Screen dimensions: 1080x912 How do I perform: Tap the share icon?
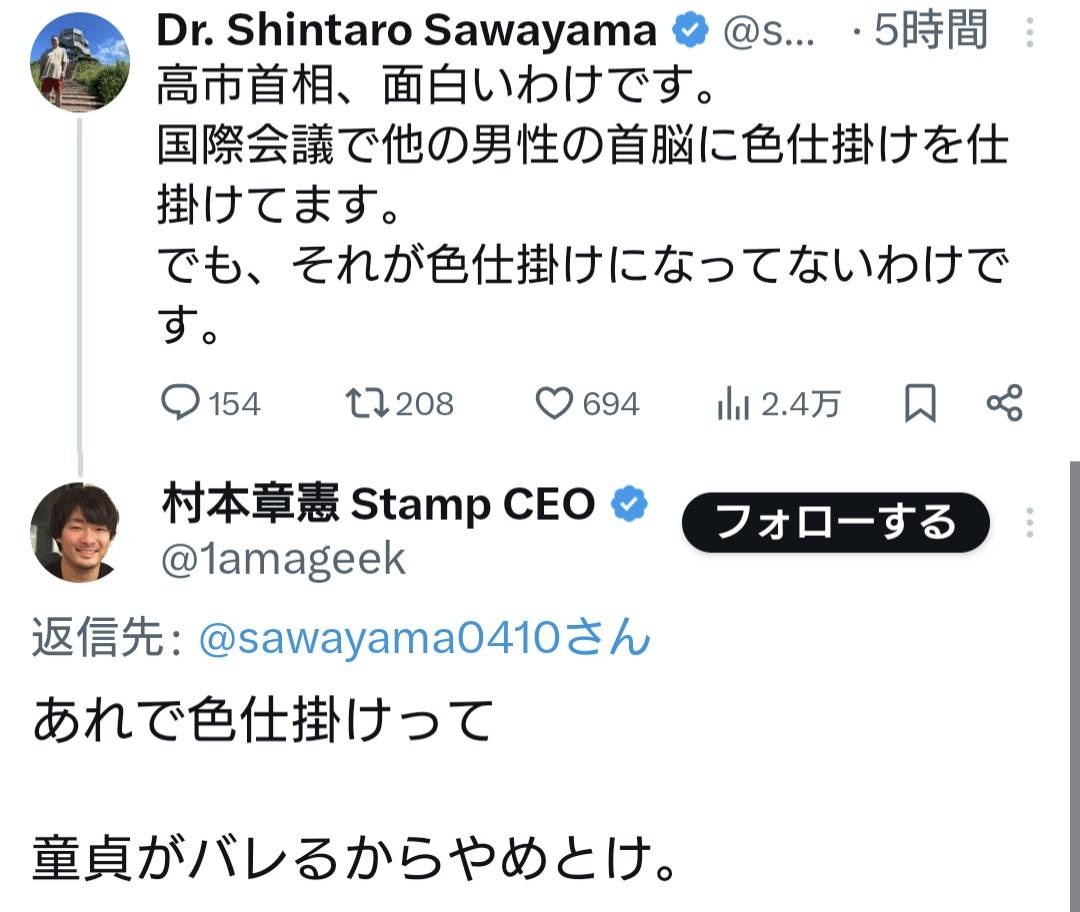click(1004, 403)
